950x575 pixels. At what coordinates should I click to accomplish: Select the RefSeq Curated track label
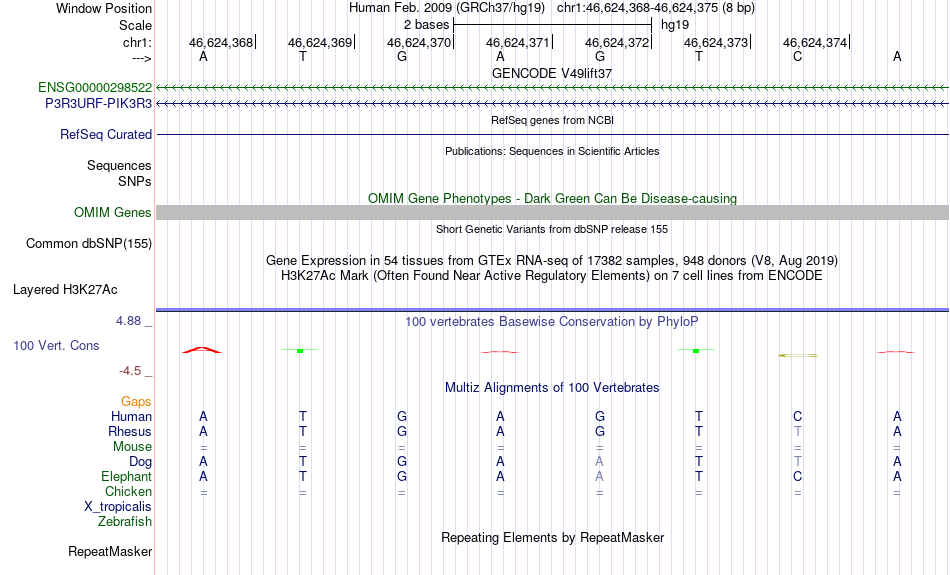tap(106, 135)
